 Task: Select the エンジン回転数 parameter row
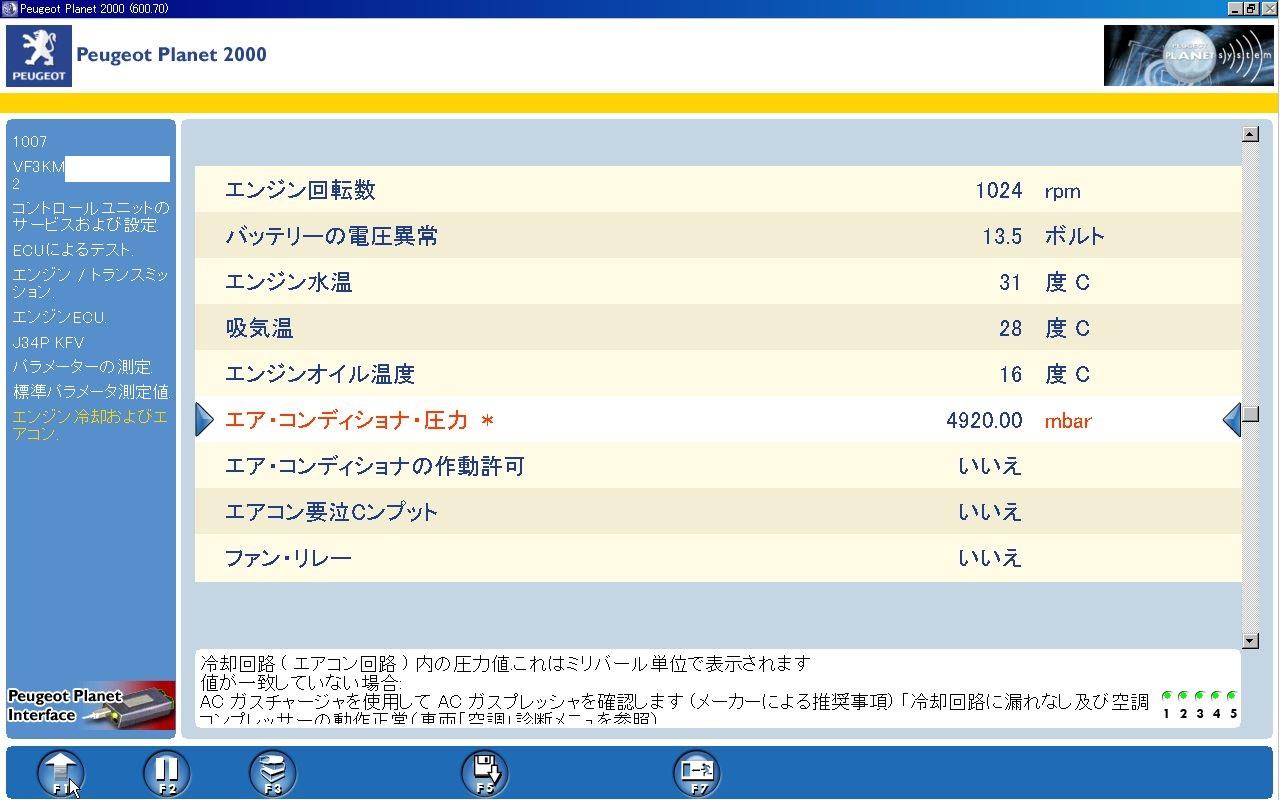(718, 190)
